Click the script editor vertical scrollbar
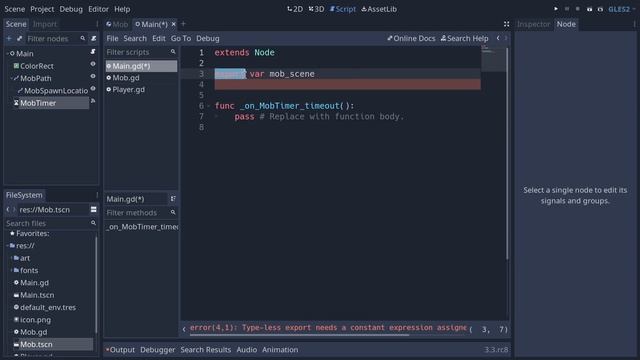 507,153
